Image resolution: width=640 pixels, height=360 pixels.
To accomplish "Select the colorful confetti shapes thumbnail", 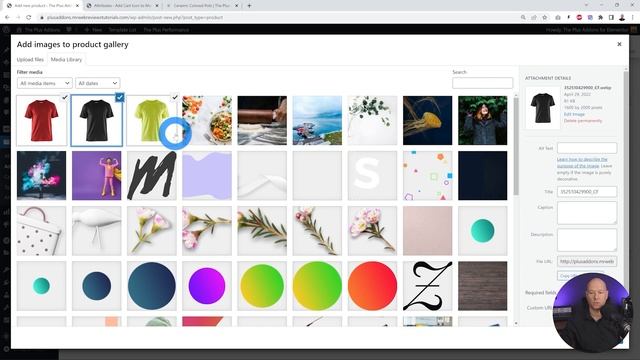I will pyautogui.click(x=427, y=176).
